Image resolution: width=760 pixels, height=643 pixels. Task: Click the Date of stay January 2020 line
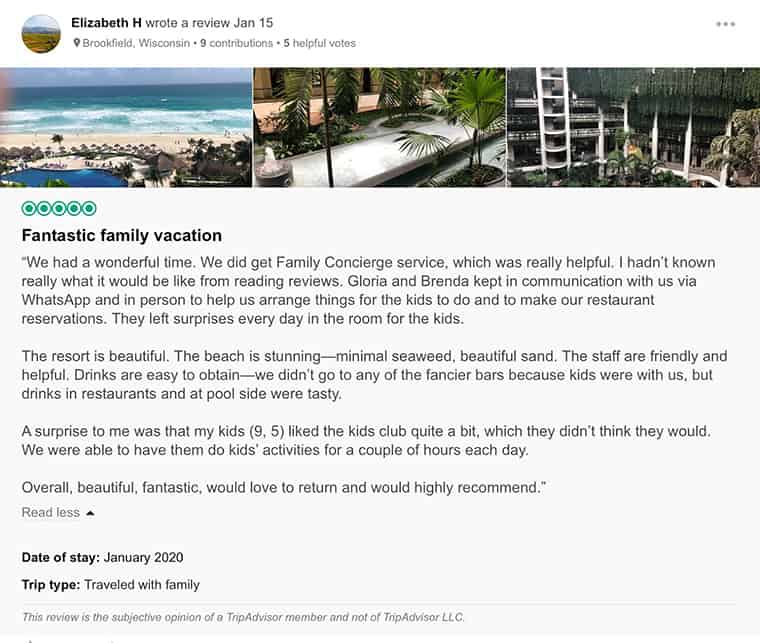[102, 557]
